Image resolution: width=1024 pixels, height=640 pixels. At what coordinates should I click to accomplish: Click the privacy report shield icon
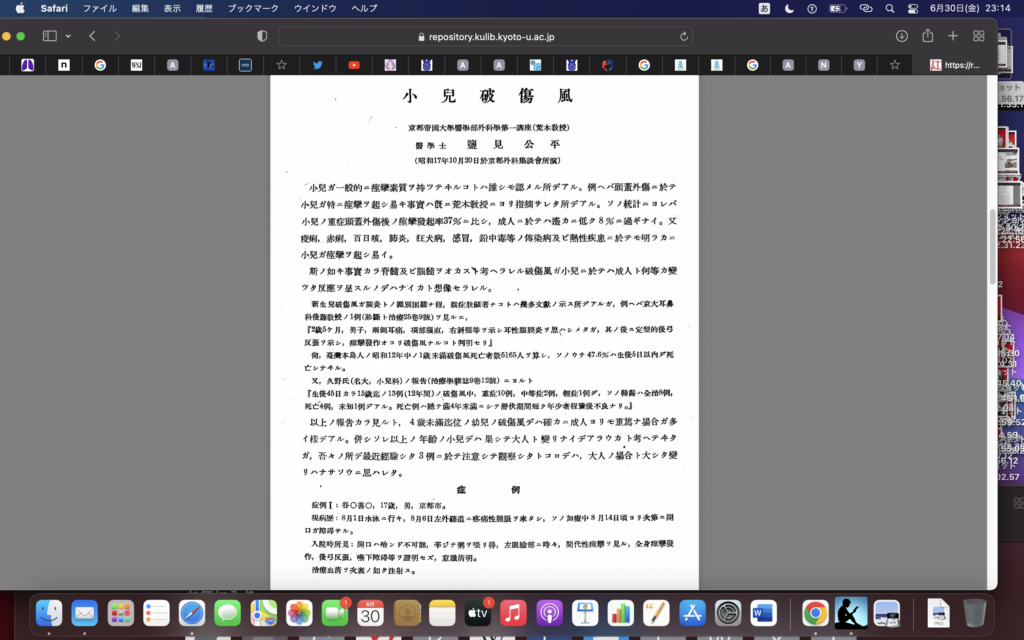click(262, 36)
